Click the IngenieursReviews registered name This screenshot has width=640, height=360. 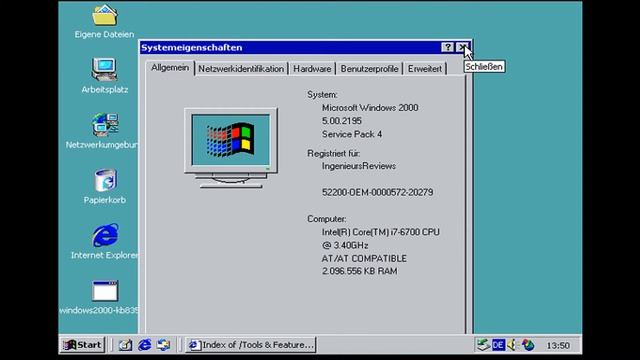(x=359, y=166)
